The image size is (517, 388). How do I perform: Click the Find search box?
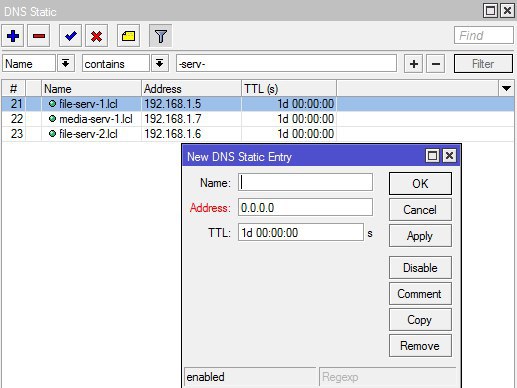point(484,35)
